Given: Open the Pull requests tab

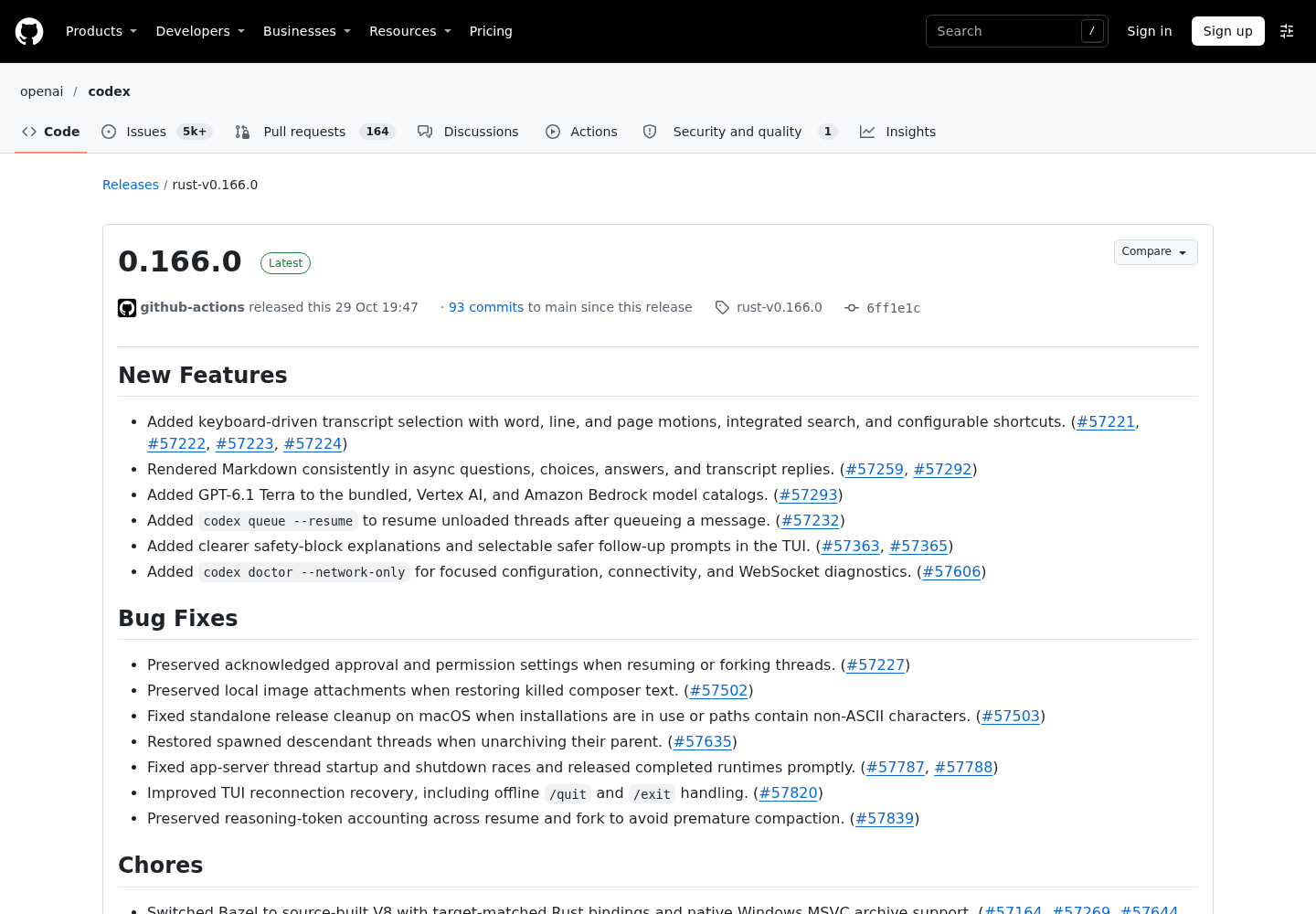Looking at the screenshot, I should click(314, 132).
